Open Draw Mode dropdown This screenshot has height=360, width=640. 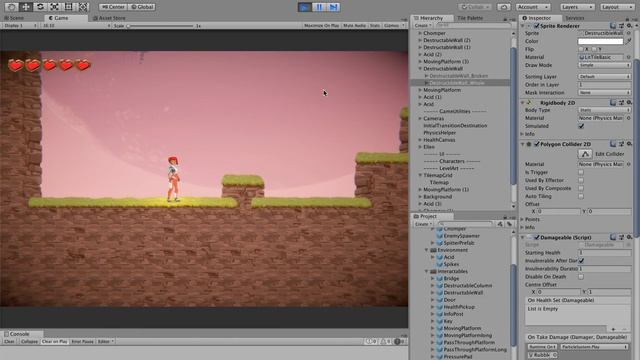604,65
